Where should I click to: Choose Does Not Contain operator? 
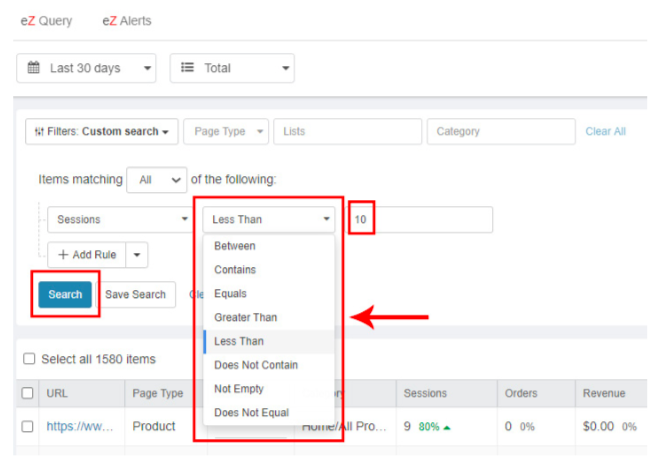(269, 365)
